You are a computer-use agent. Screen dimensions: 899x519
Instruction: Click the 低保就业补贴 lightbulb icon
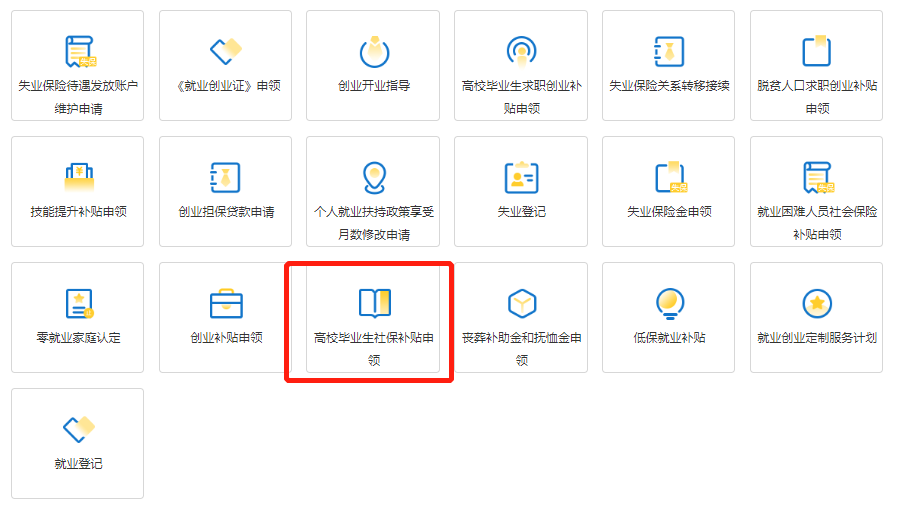670,303
